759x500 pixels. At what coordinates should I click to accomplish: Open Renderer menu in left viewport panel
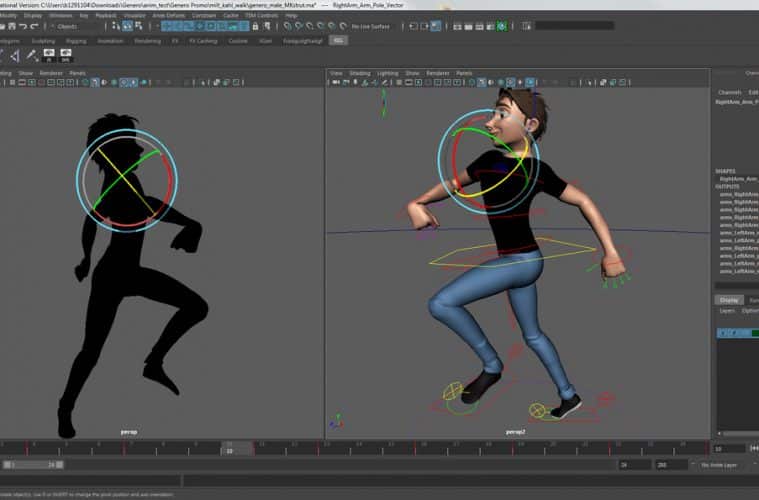51,73
